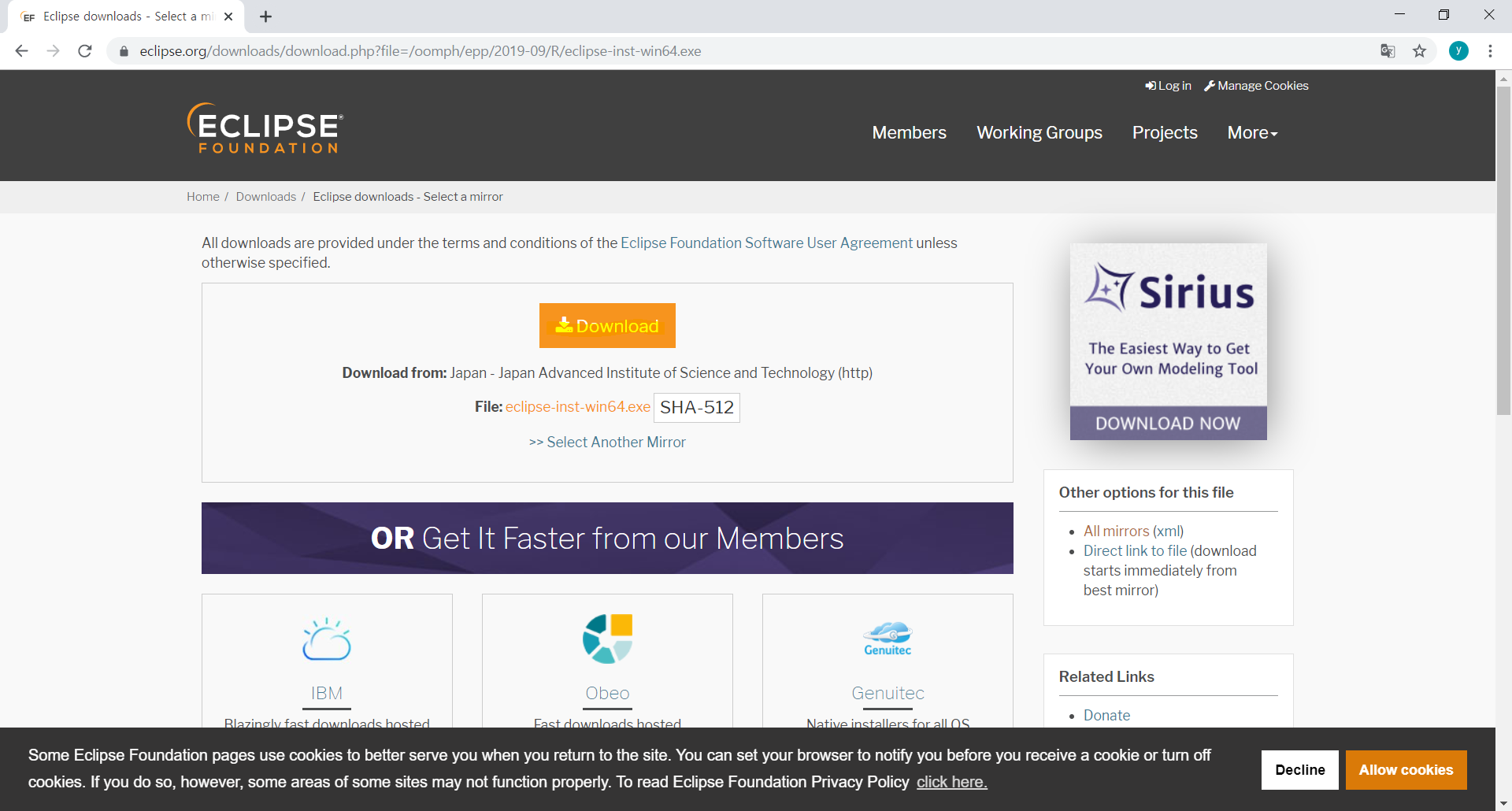Click the address bar URL
The height and width of the screenshot is (811, 1512).
click(x=421, y=51)
